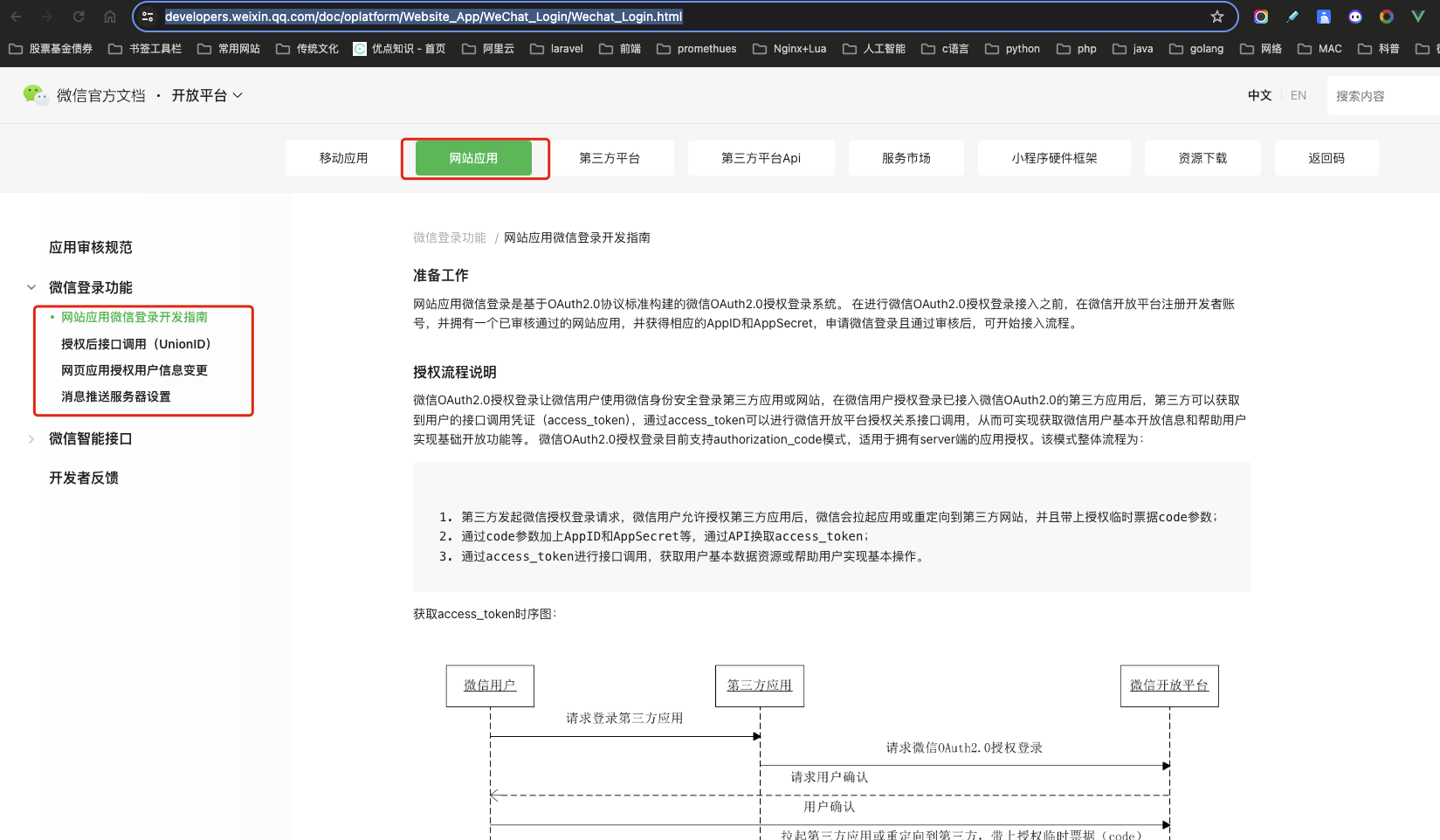
Task: Open python bookmark folder
Action: point(1013,49)
